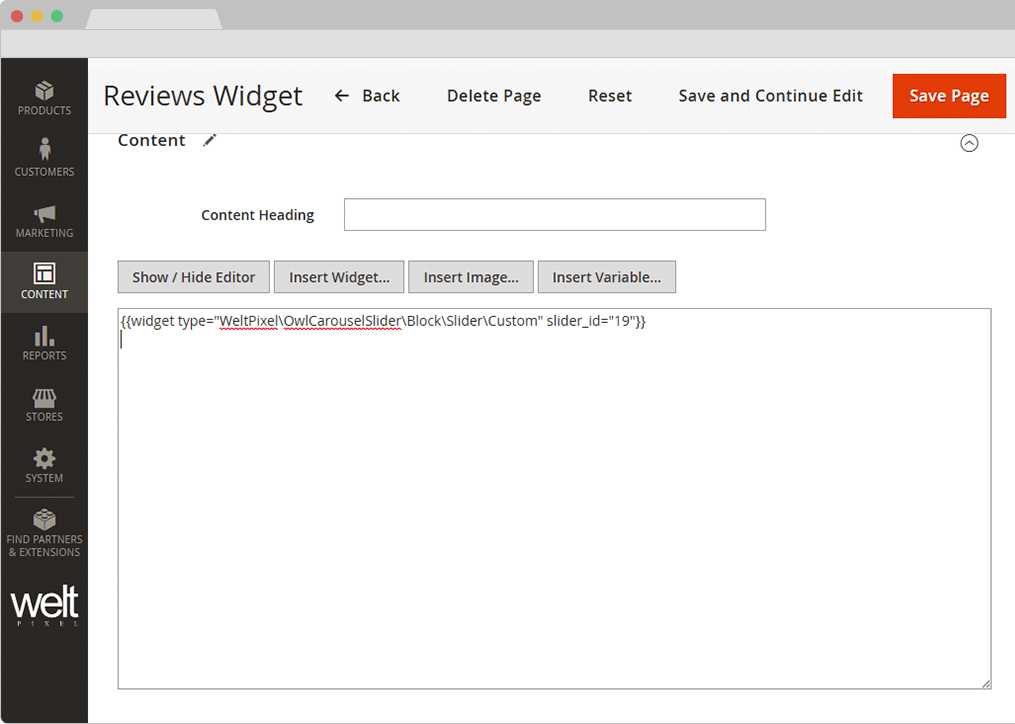Click the Insert Image... button

pos(471,277)
